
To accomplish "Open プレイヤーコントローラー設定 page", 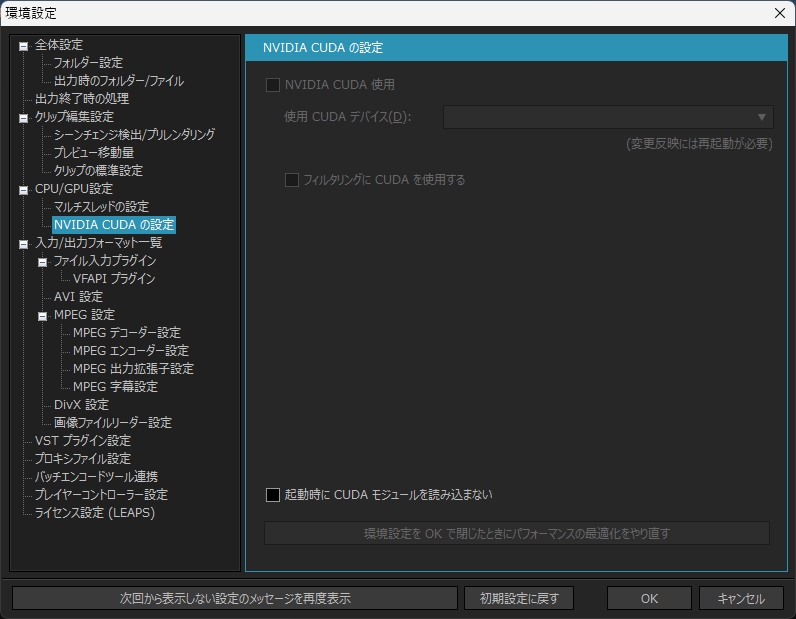I will pos(101,495).
